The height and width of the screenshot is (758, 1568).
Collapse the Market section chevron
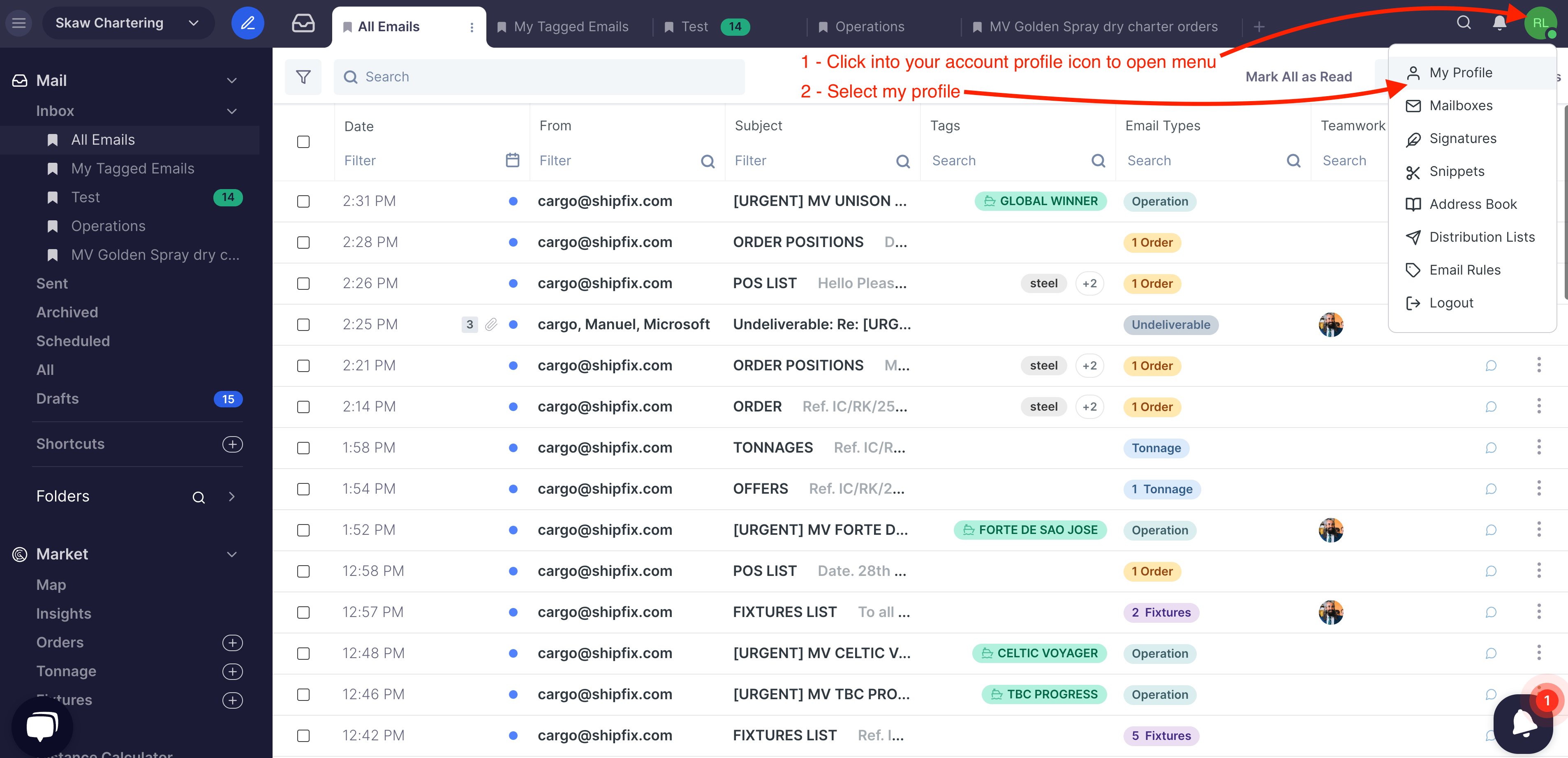(231, 554)
